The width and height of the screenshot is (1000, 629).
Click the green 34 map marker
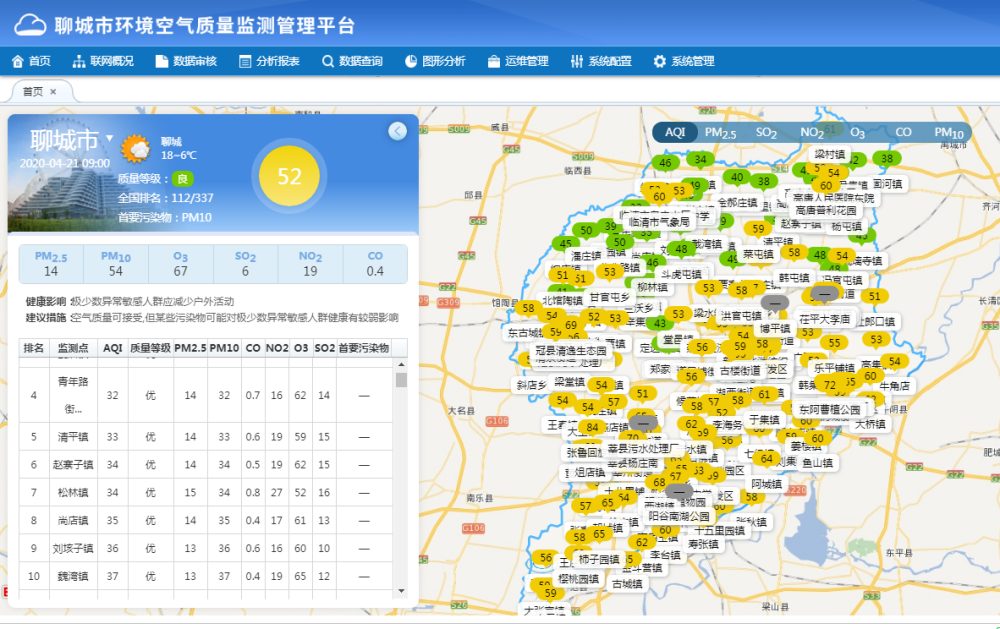click(x=700, y=159)
